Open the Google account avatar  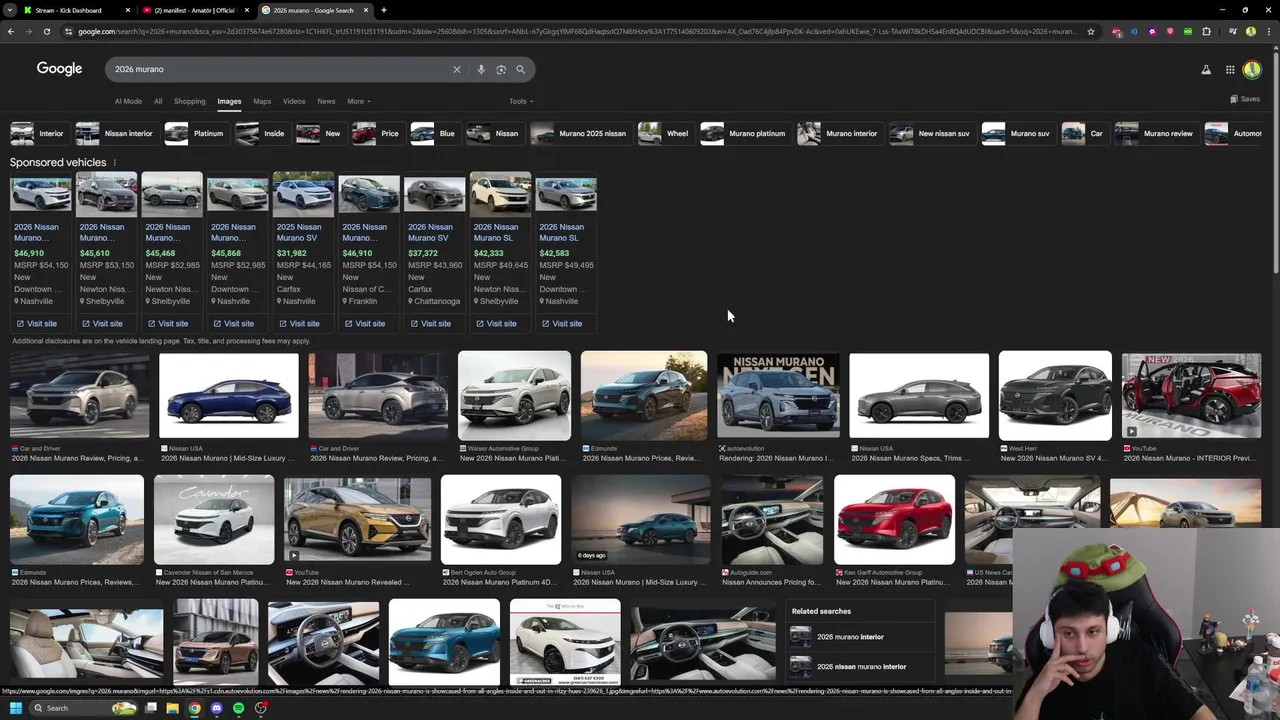pyautogui.click(x=1252, y=69)
